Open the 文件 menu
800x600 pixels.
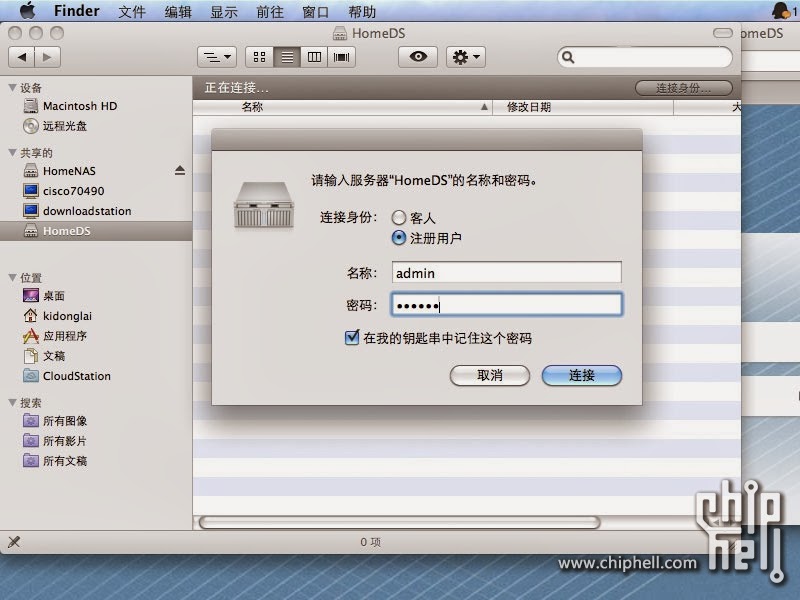[132, 11]
